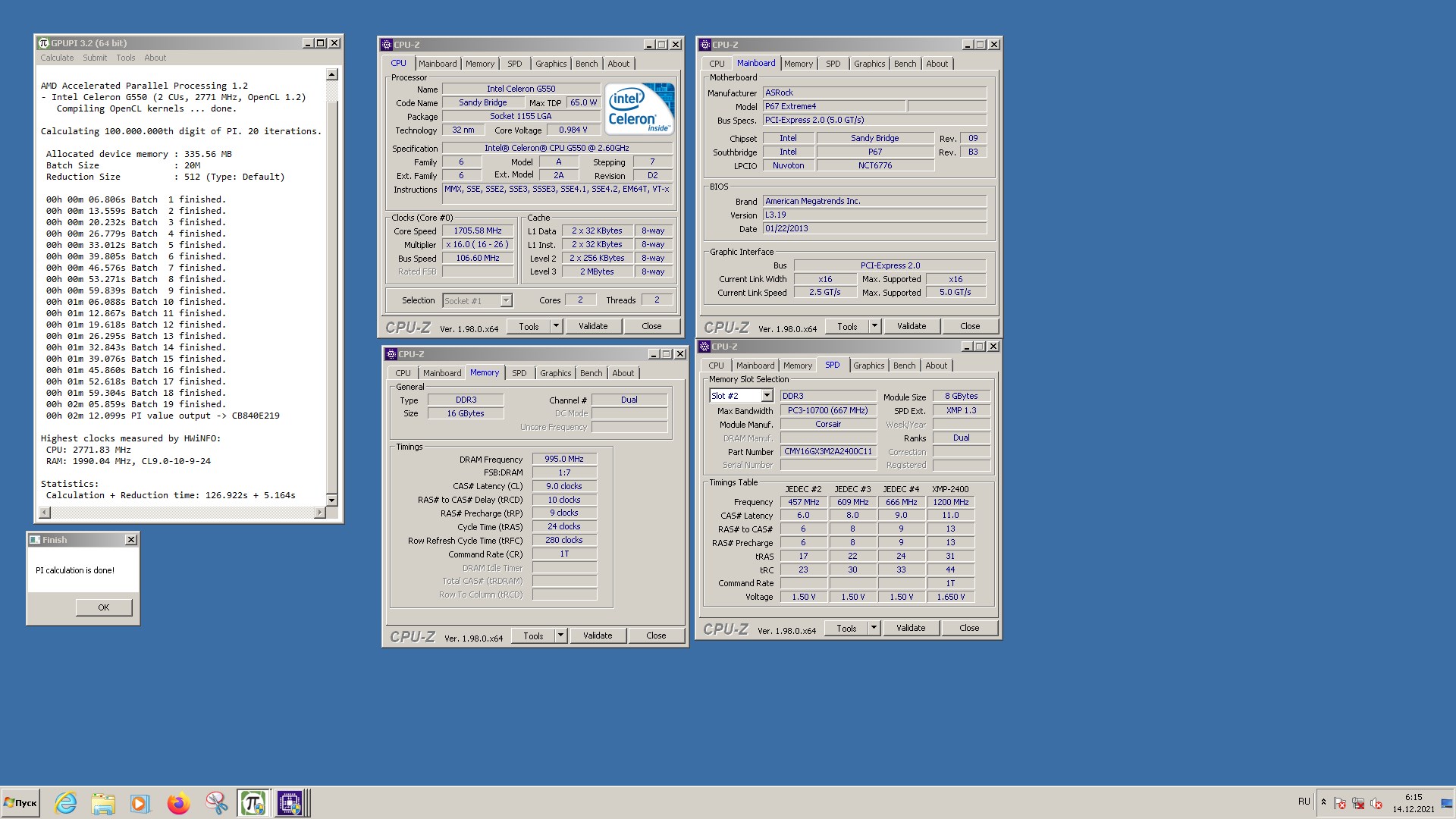Click Validate in SPD window

(x=911, y=628)
